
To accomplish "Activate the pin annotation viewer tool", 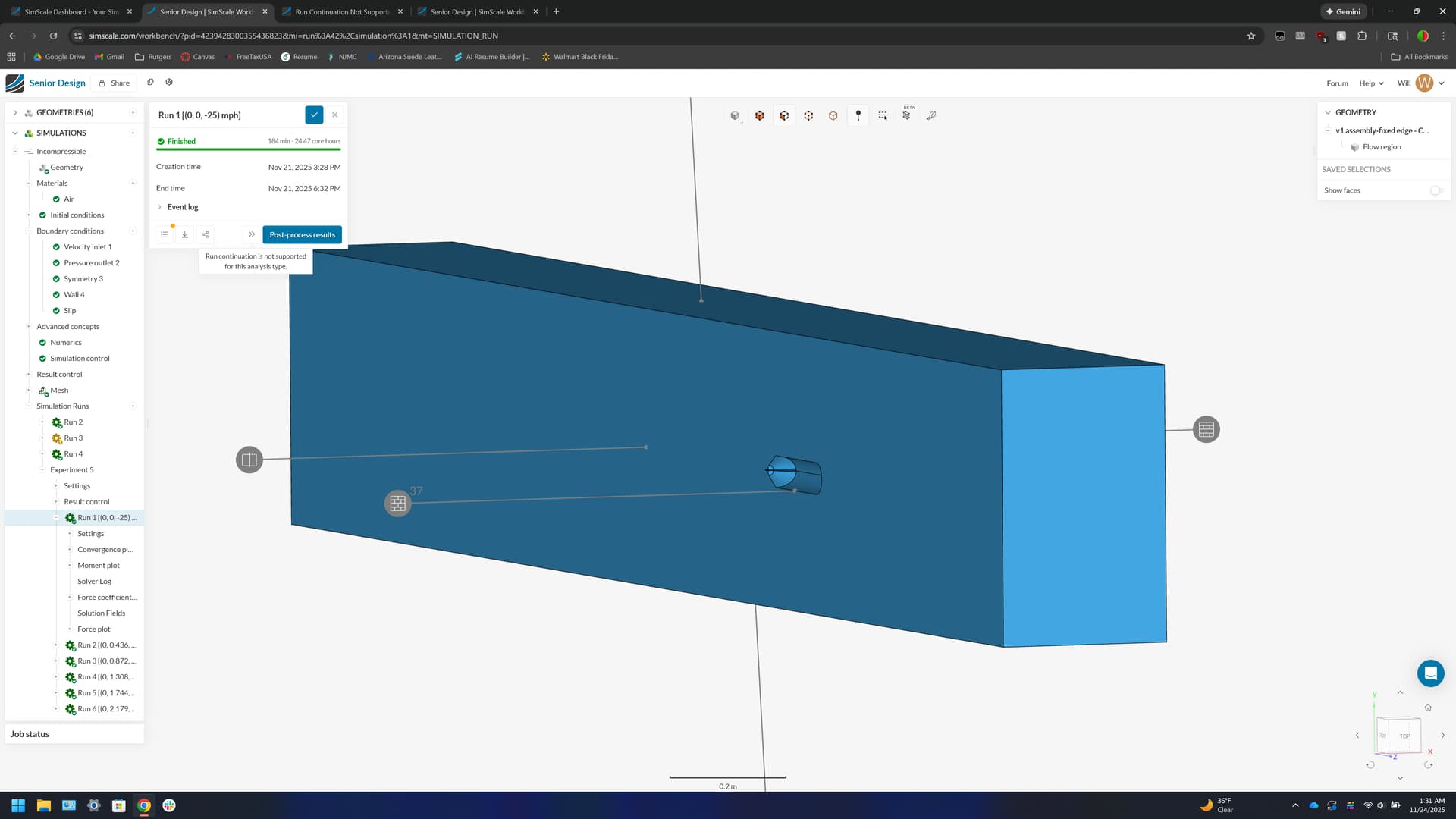I will click(858, 115).
